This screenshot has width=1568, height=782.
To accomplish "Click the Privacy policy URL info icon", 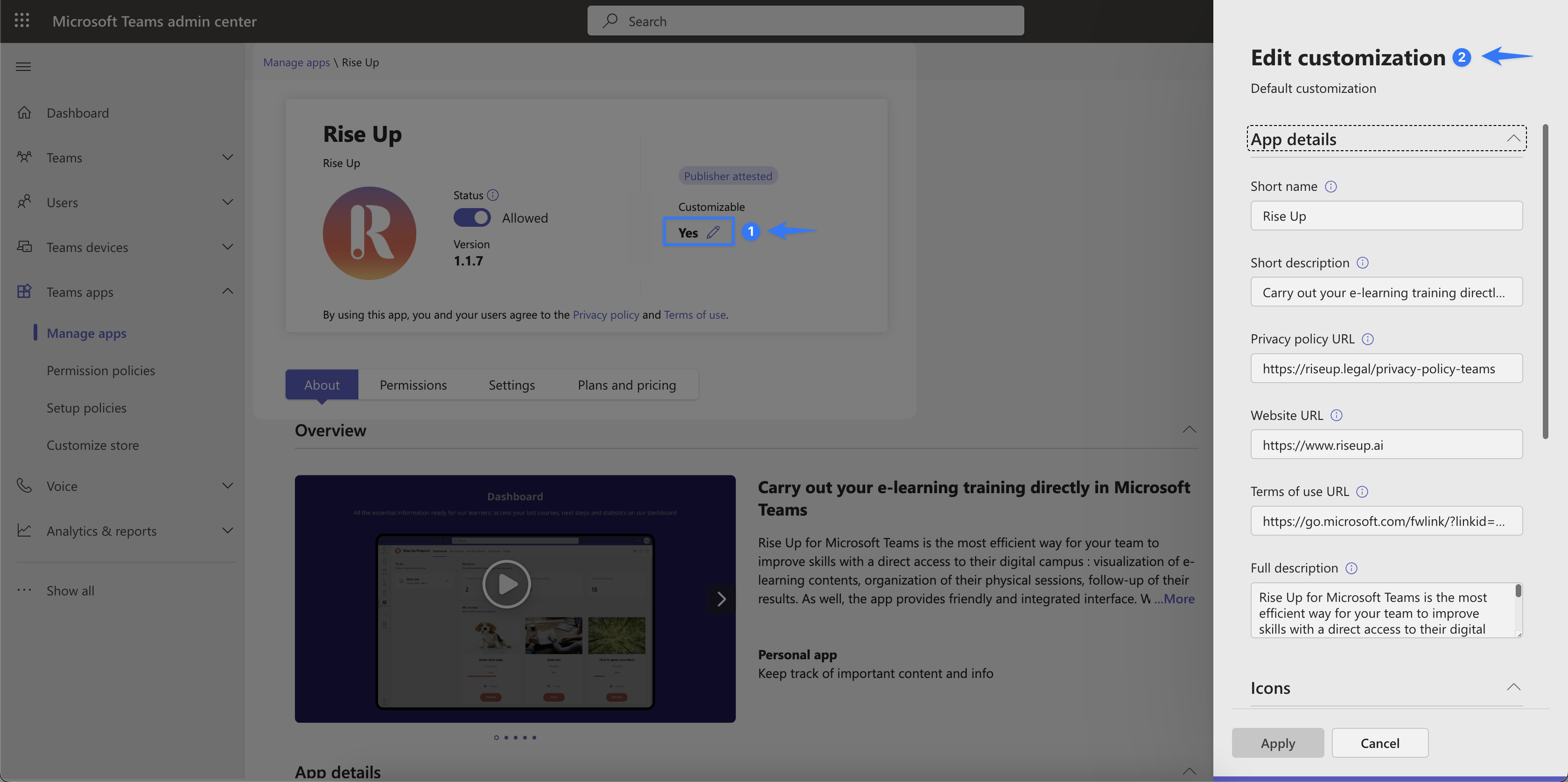I will pos(1367,339).
